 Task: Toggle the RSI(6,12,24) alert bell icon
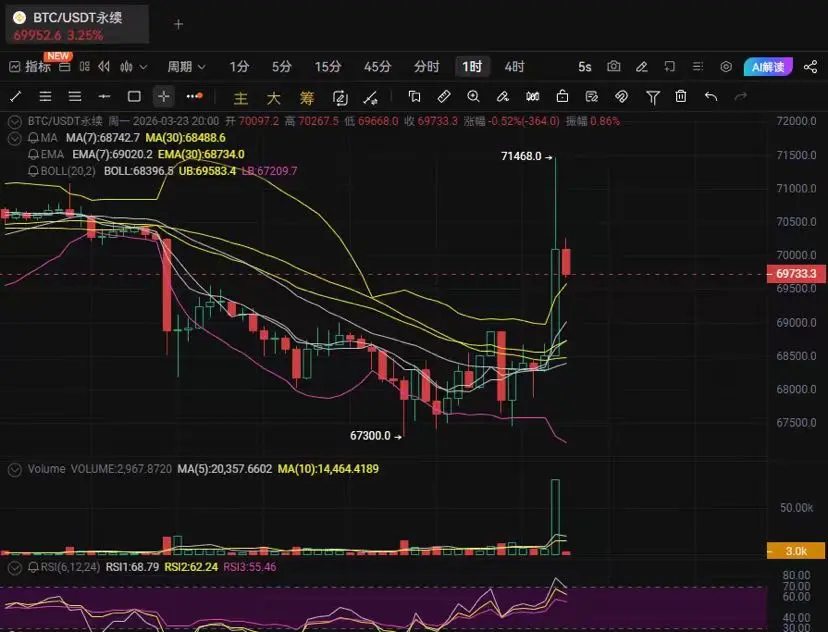[33, 568]
